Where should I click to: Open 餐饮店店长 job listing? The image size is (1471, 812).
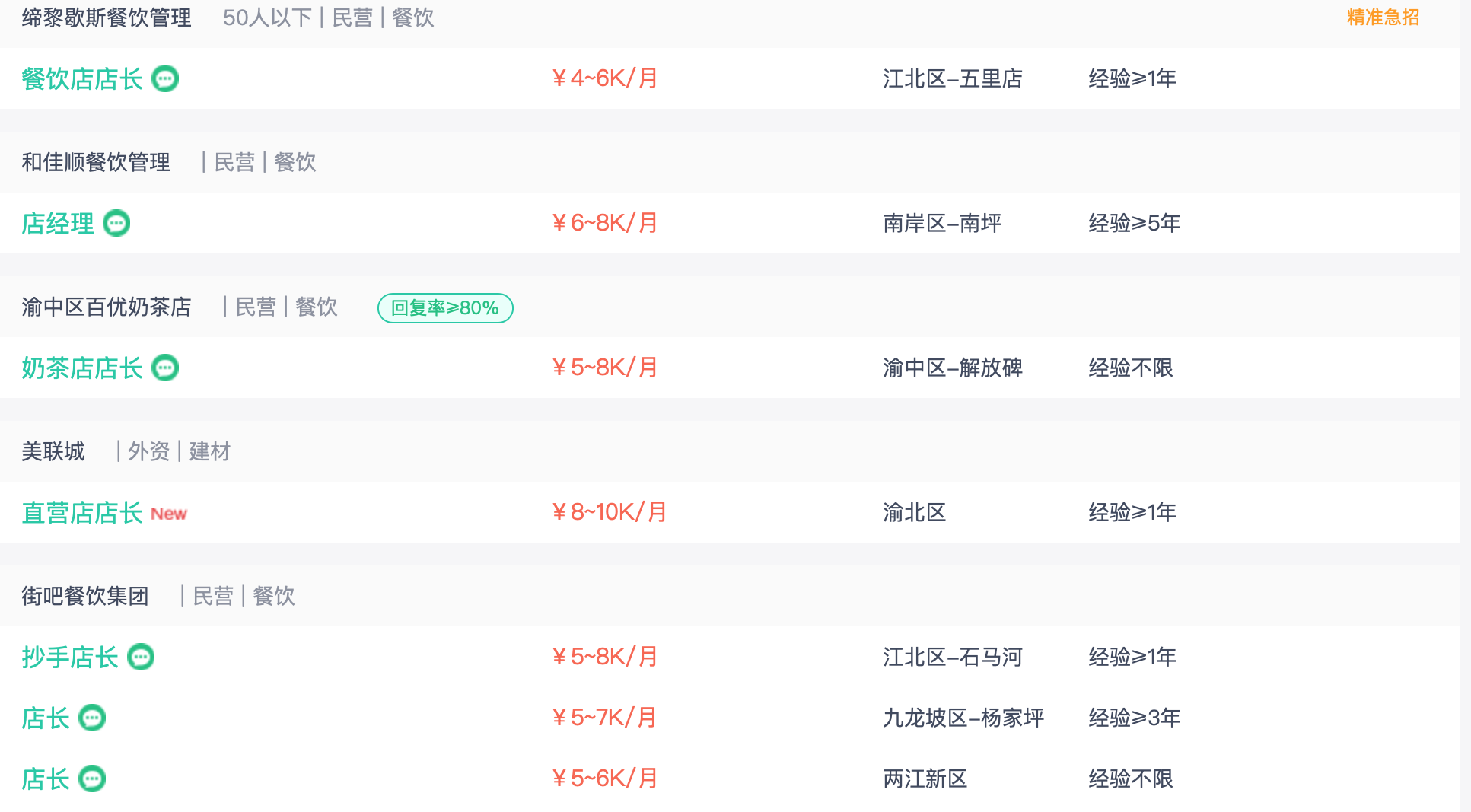[x=82, y=78]
